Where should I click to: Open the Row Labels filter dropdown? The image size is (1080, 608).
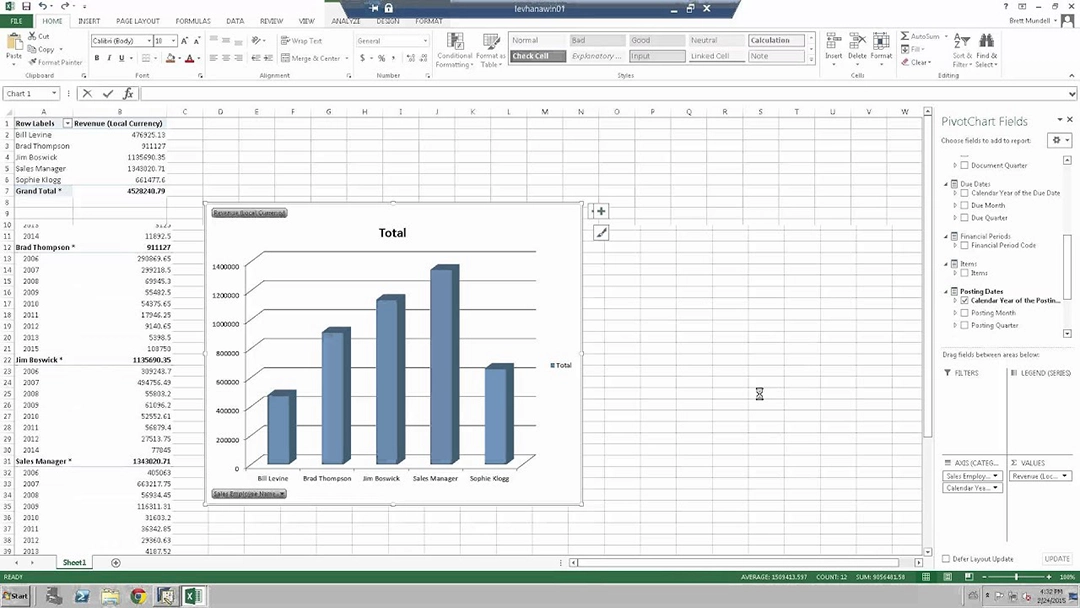pyautogui.click(x=67, y=123)
